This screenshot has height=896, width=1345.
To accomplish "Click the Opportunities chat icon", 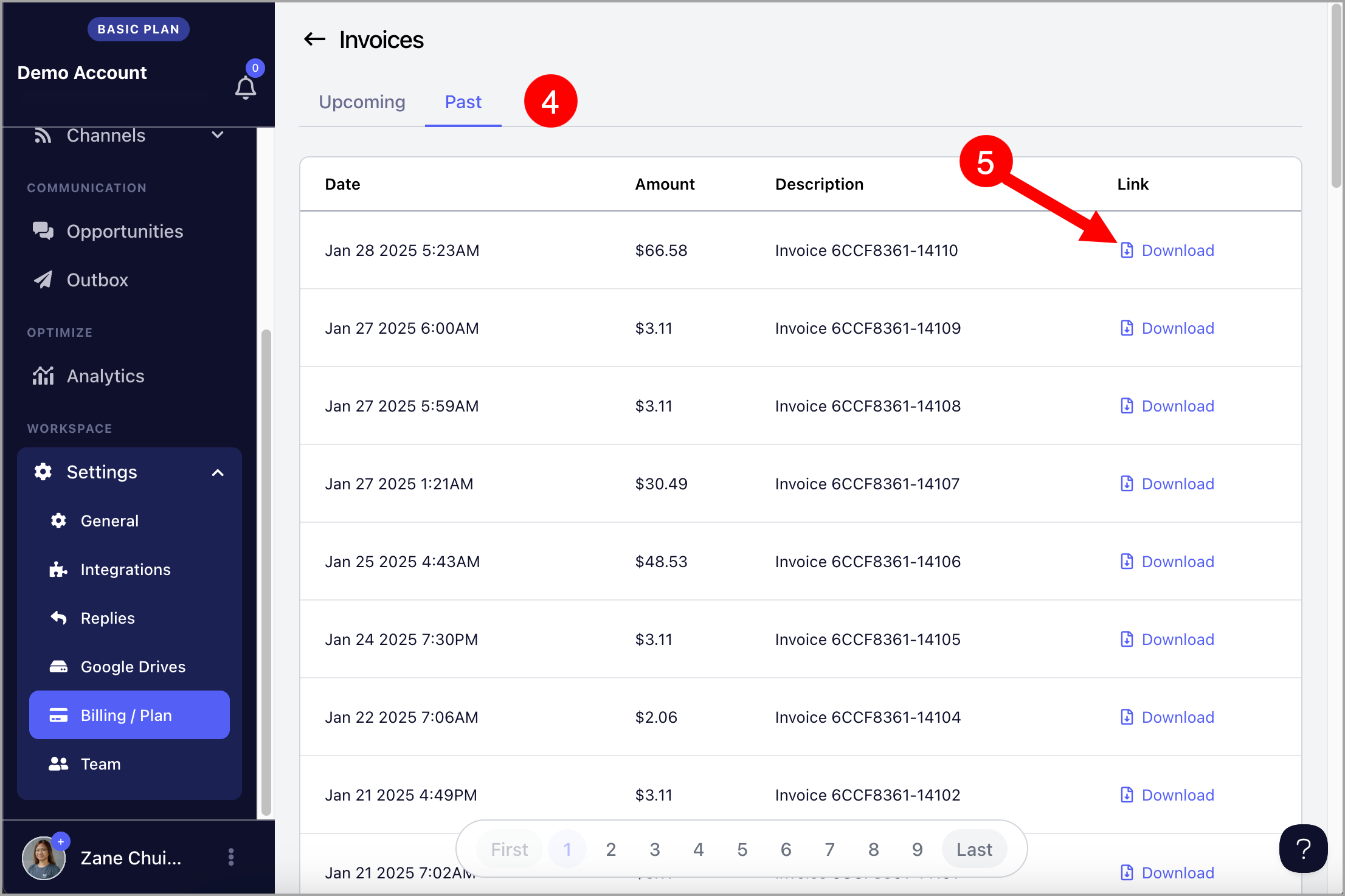I will [x=43, y=231].
